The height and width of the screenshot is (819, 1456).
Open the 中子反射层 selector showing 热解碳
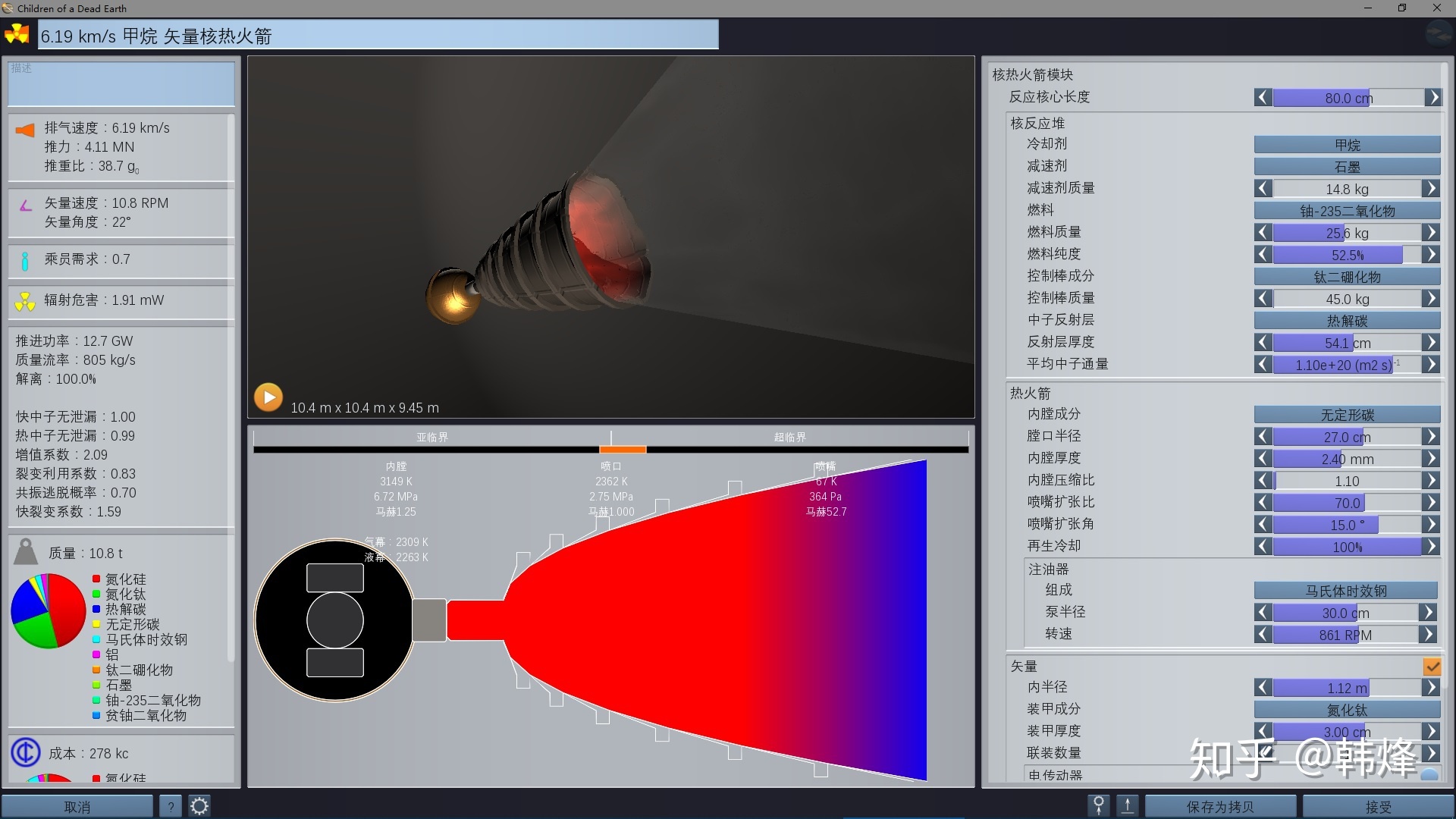(x=1347, y=320)
